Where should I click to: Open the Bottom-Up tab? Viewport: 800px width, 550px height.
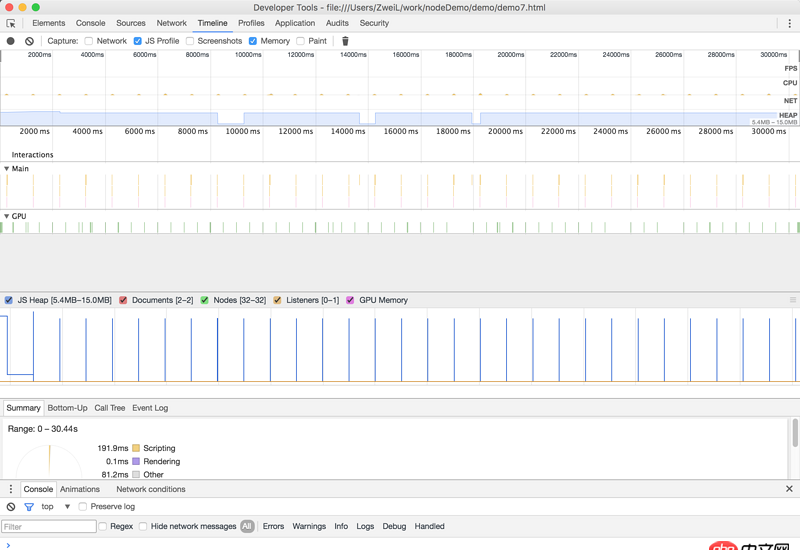(x=67, y=408)
